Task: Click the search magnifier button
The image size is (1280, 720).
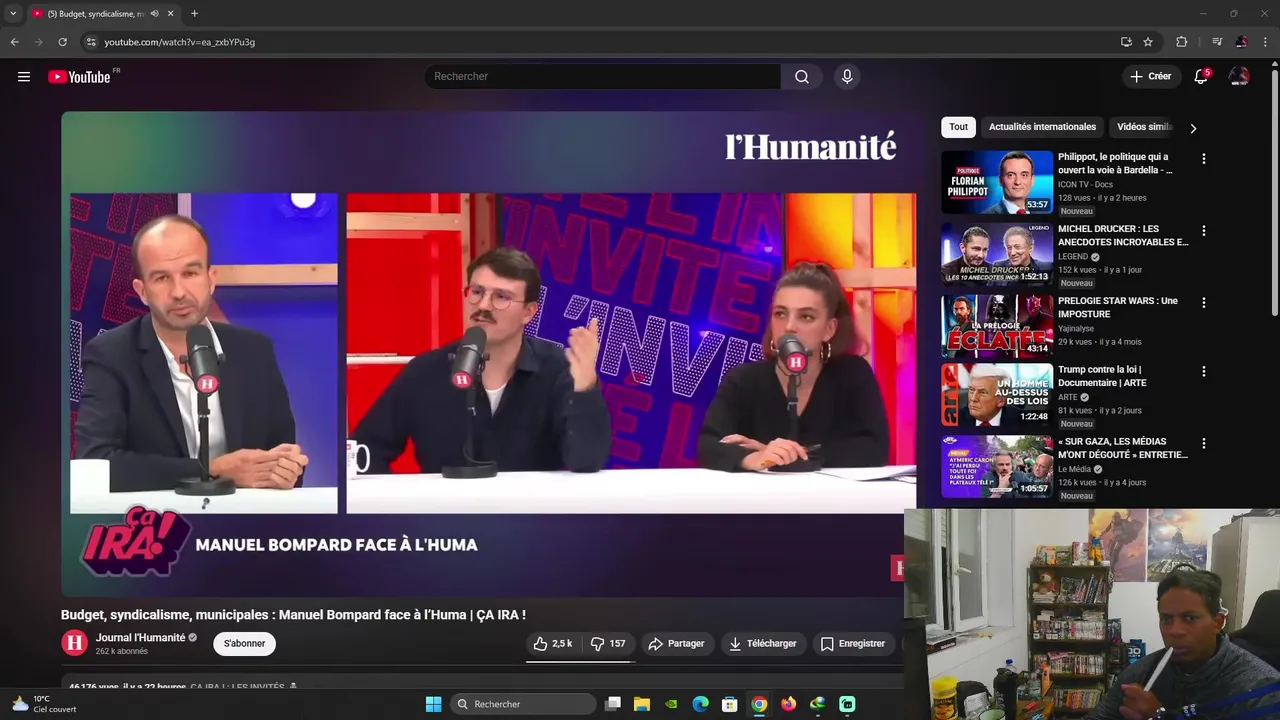Action: [x=802, y=77]
